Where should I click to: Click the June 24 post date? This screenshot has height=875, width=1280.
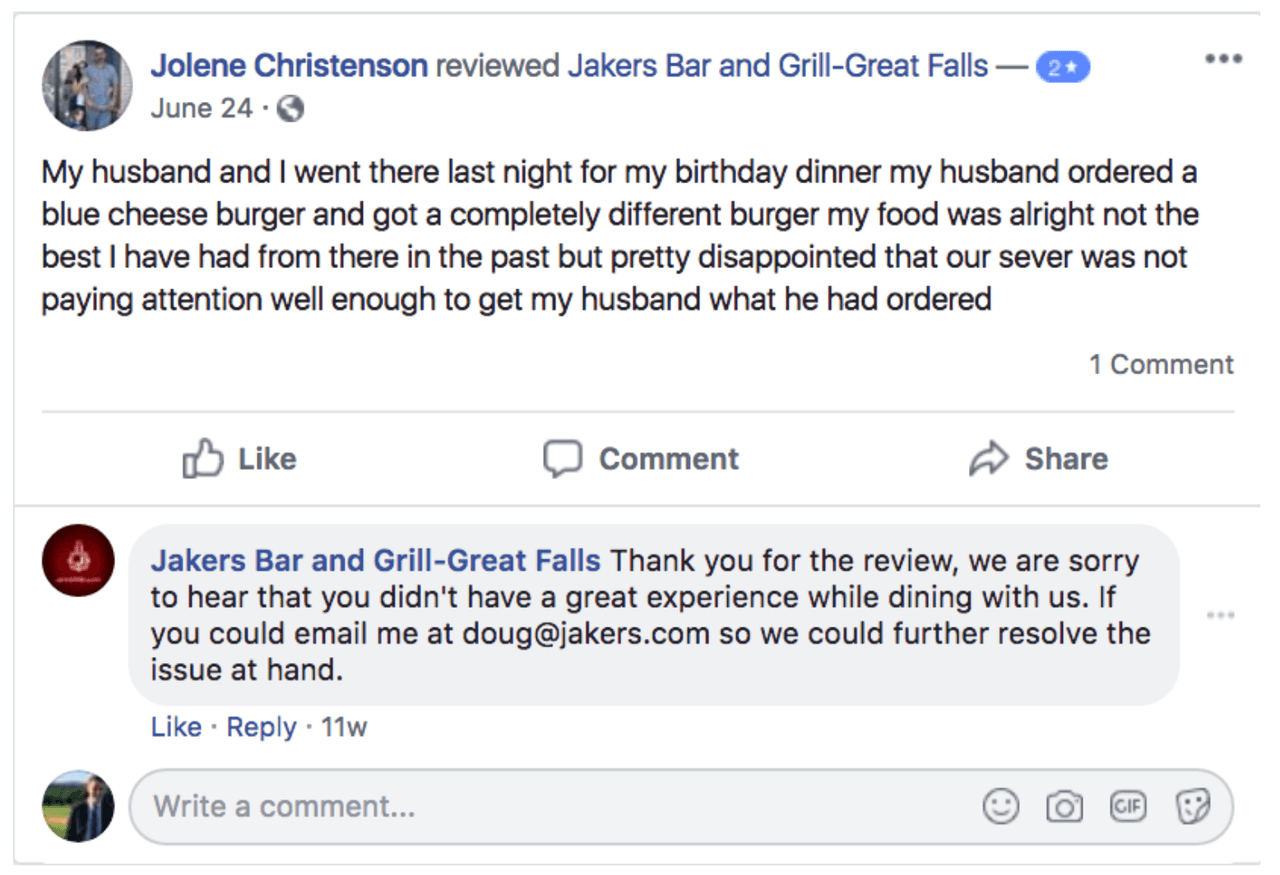[201, 108]
